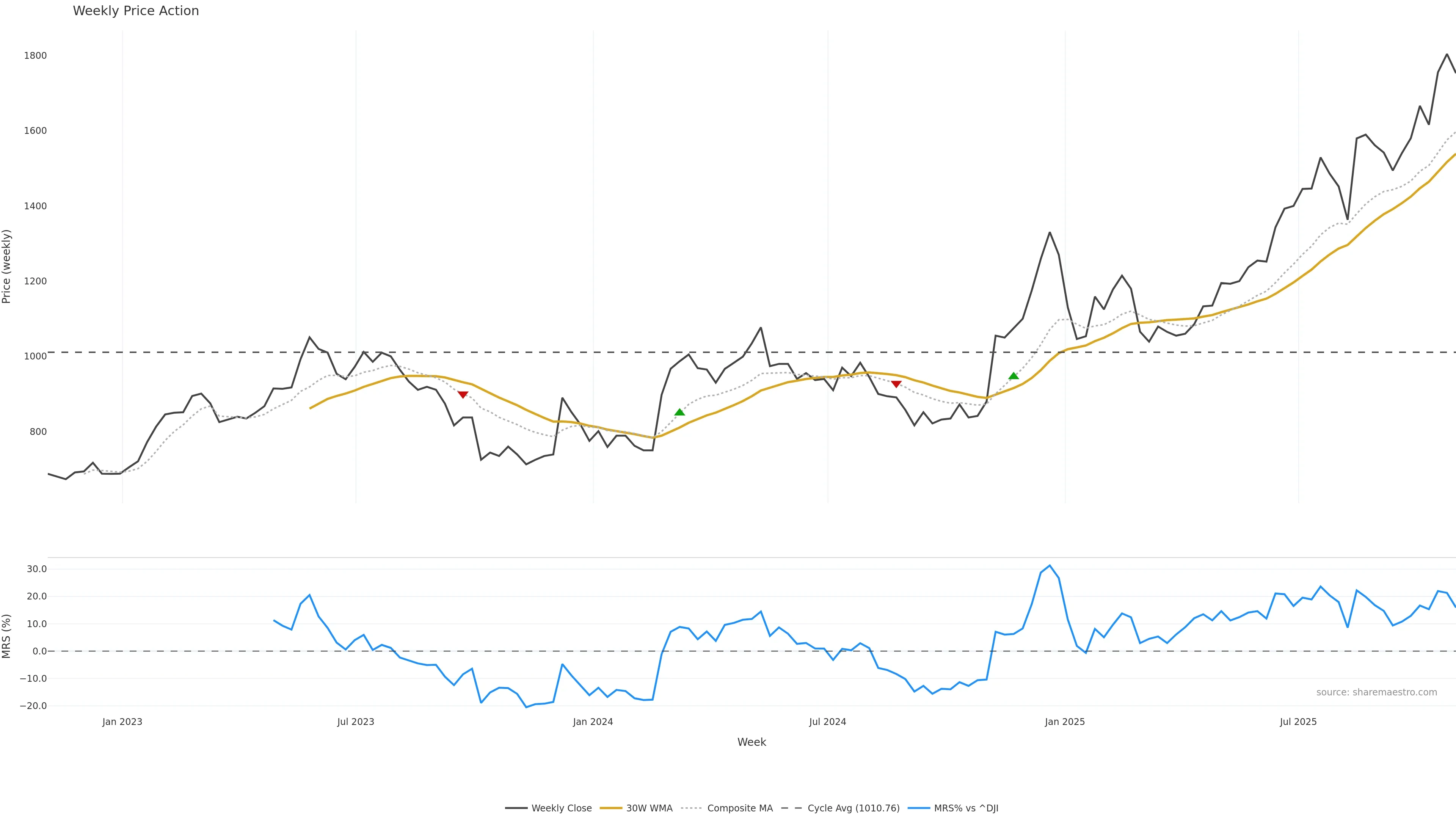Click the dashed Cycle Avg swatch in legend

coord(791,808)
